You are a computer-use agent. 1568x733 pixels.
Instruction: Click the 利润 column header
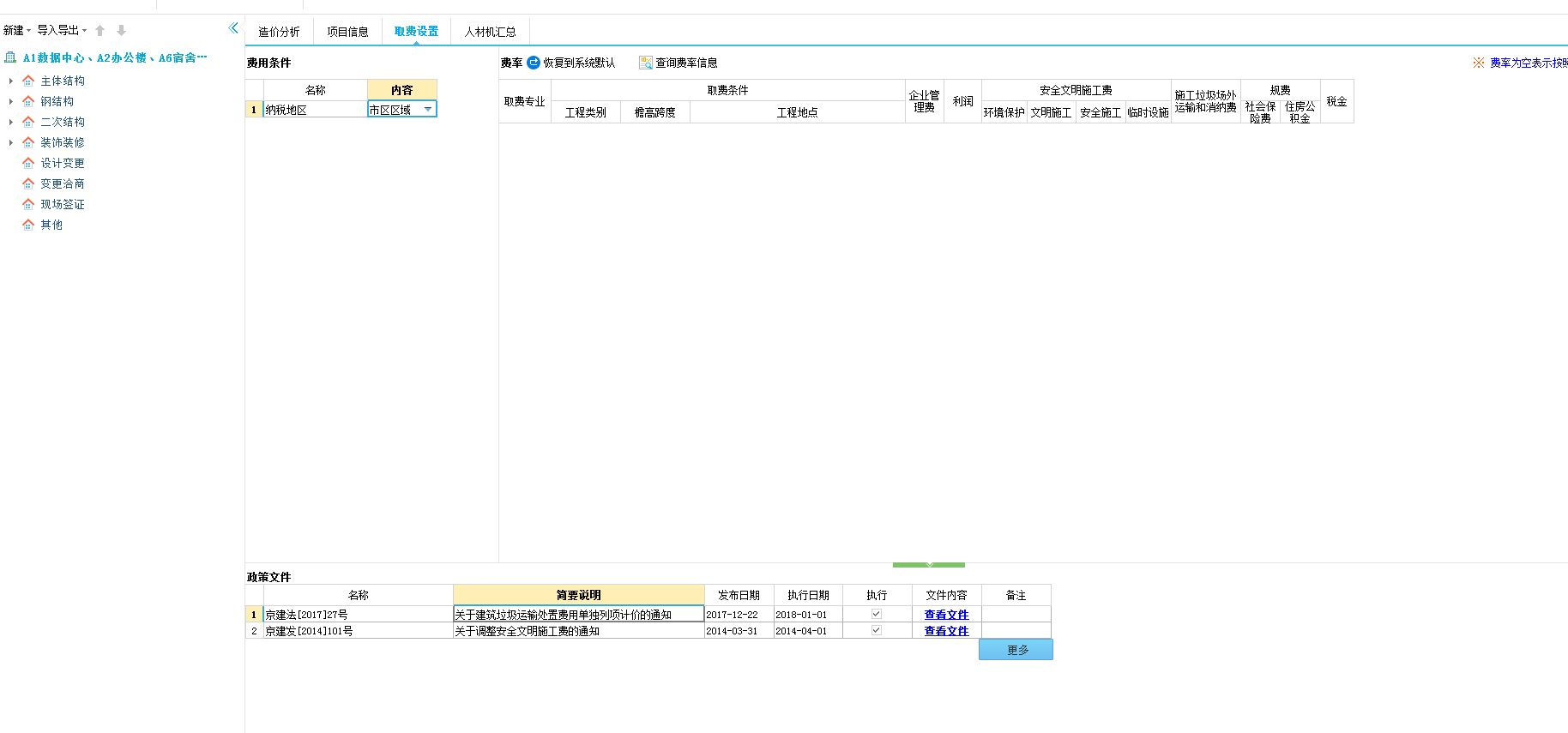click(x=963, y=101)
